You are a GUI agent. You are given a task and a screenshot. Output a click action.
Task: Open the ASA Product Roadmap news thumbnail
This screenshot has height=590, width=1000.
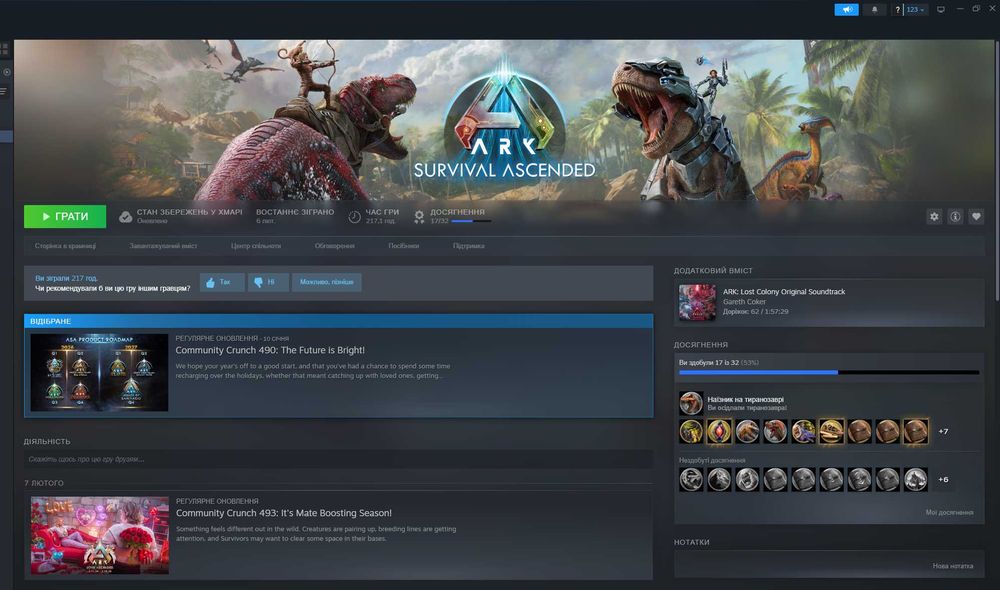pyautogui.click(x=99, y=372)
